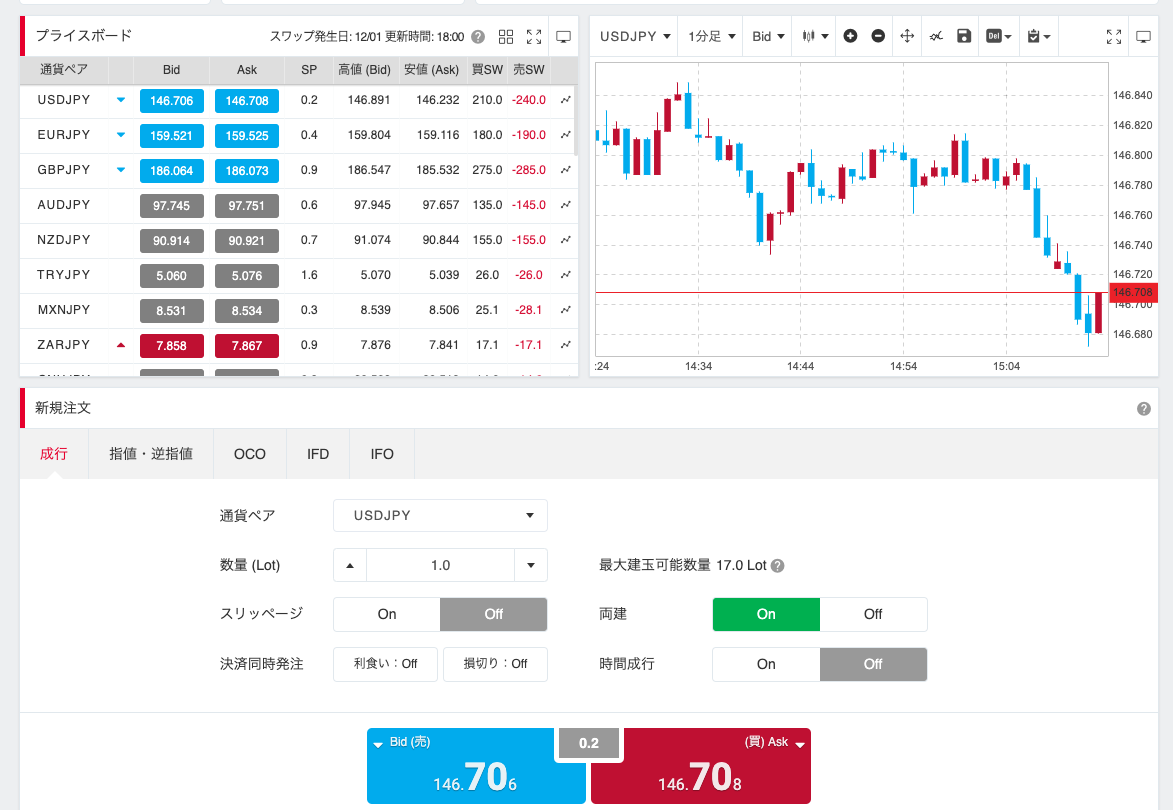Open the 1分足 timeframe dropdown

712,36
